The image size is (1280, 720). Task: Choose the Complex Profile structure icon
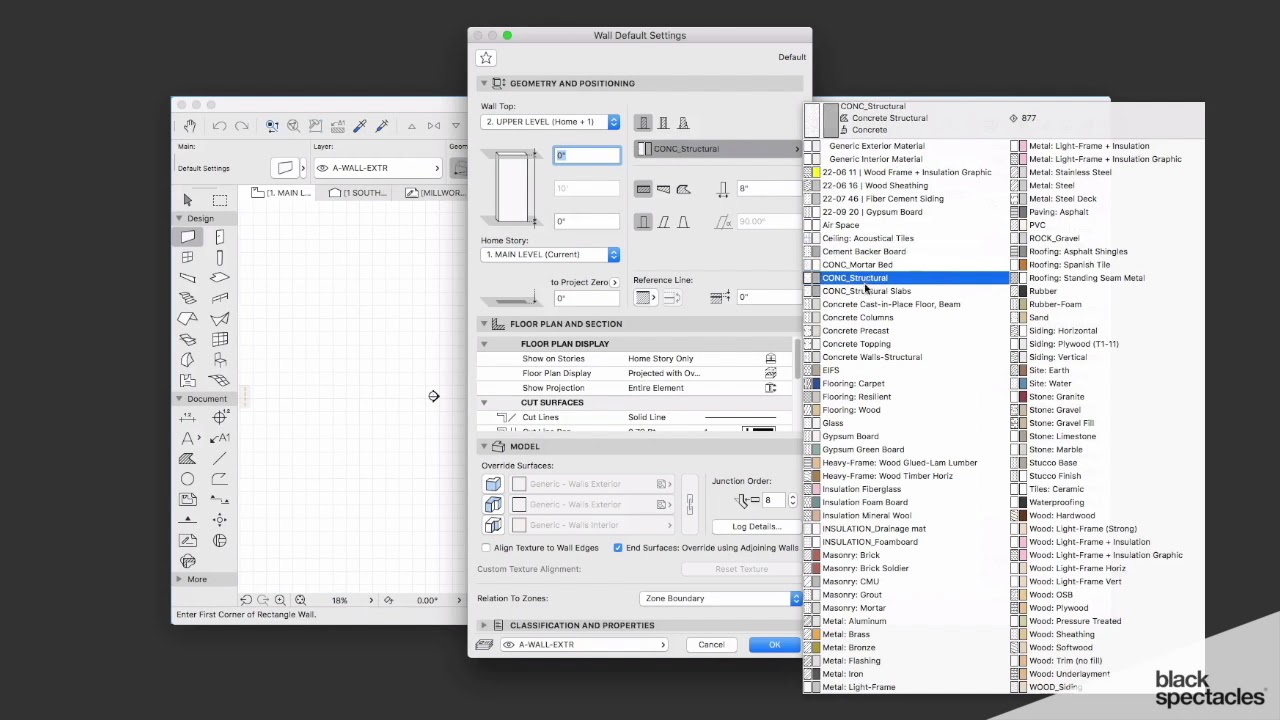(683, 123)
